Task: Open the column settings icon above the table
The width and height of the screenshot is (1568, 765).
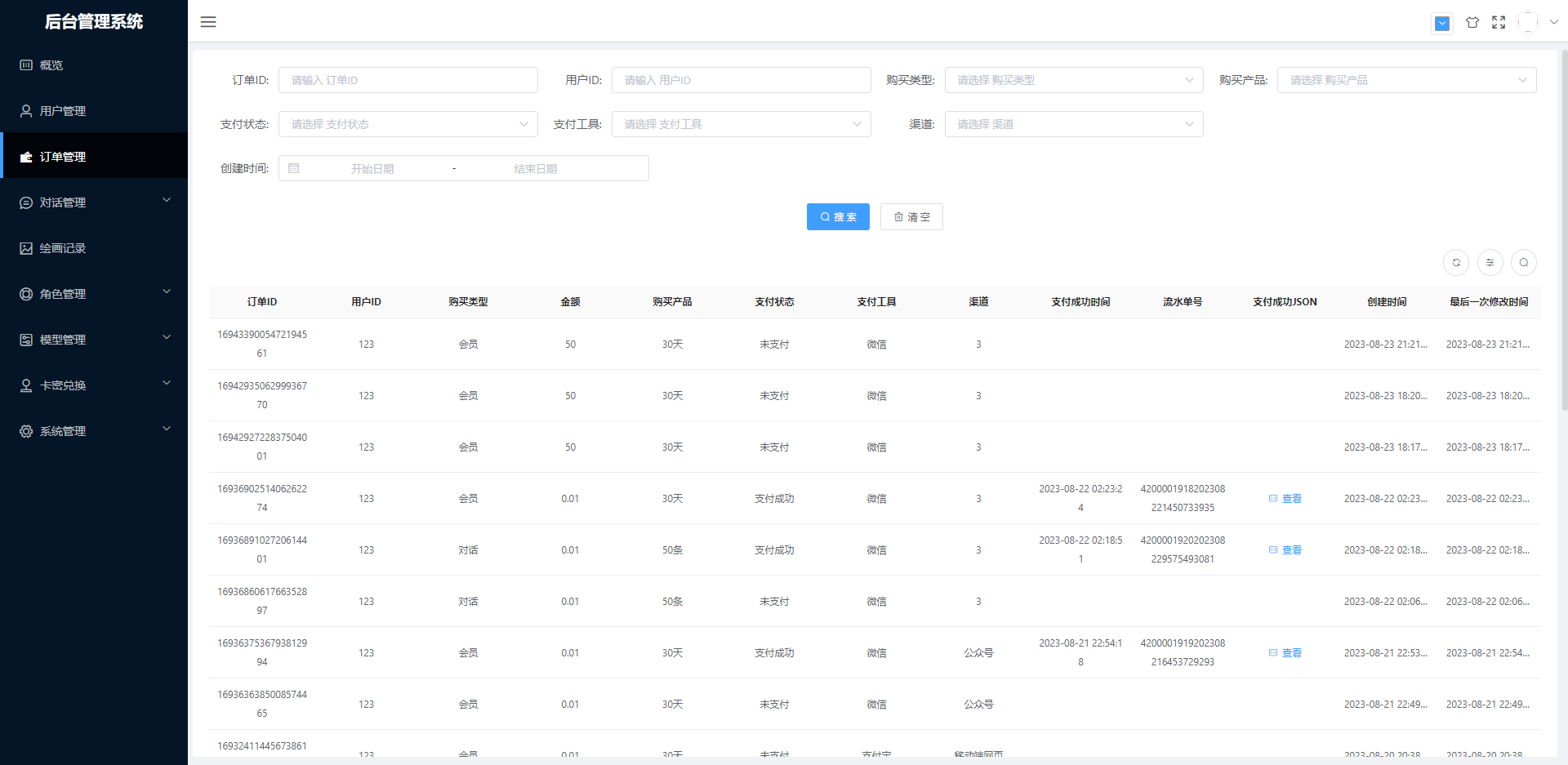Action: (x=1490, y=262)
